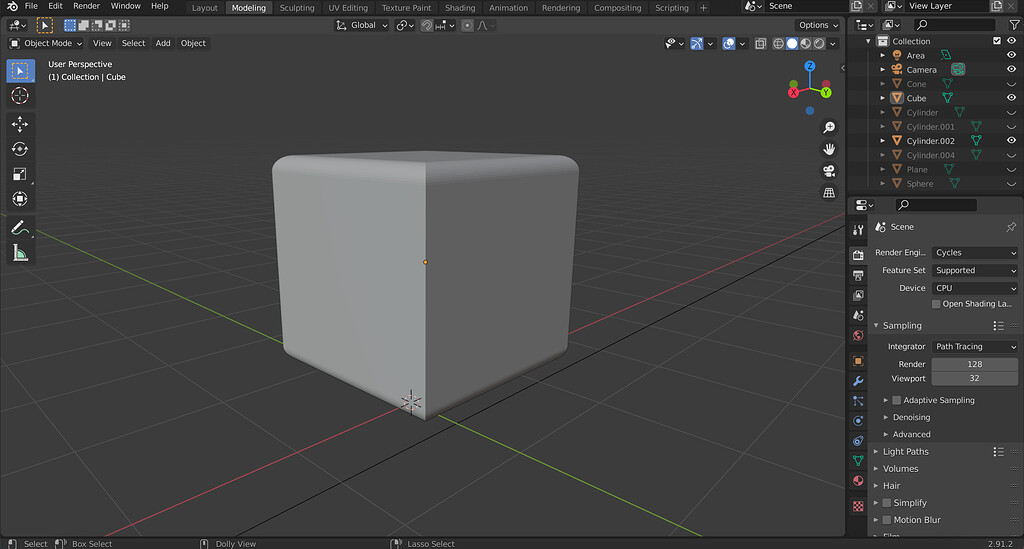This screenshot has width=1024, height=549.
Task: Open the Physics properties tab
Action: tap(858, 421)
